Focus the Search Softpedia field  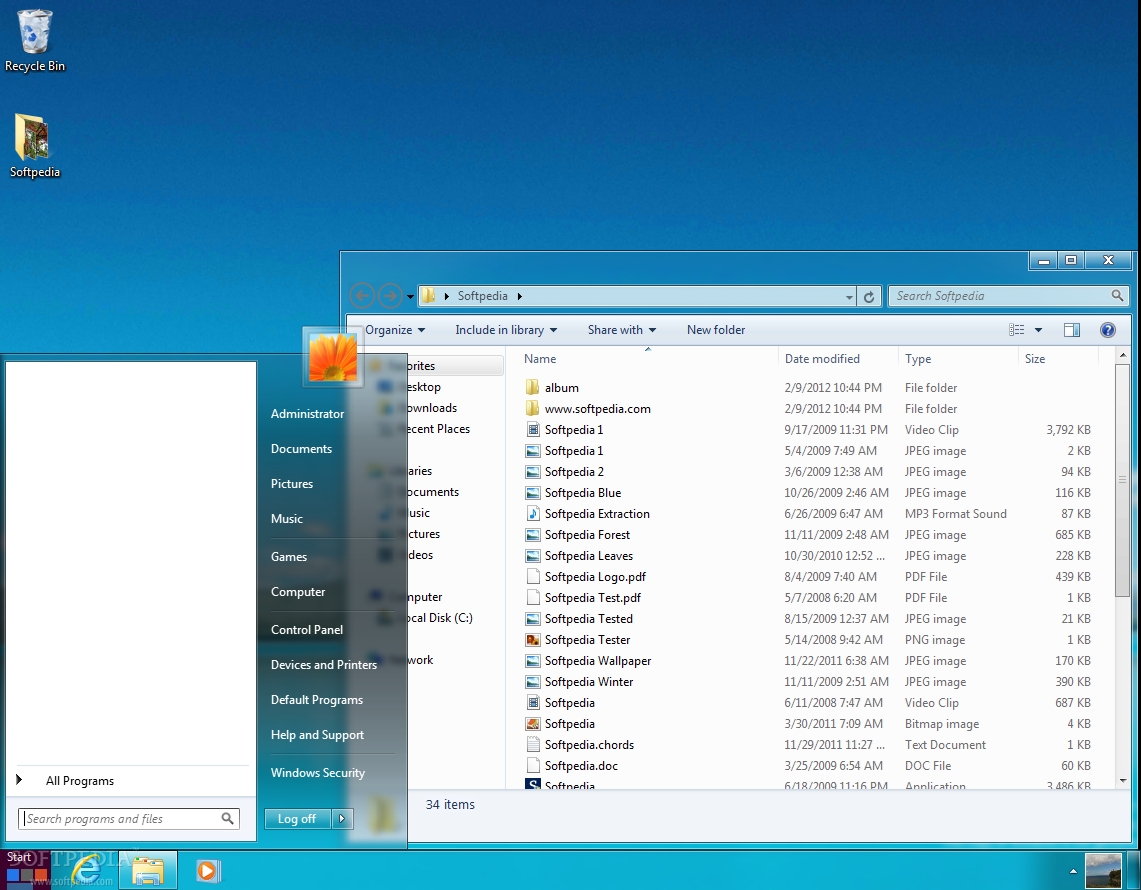coord(1009,296)
